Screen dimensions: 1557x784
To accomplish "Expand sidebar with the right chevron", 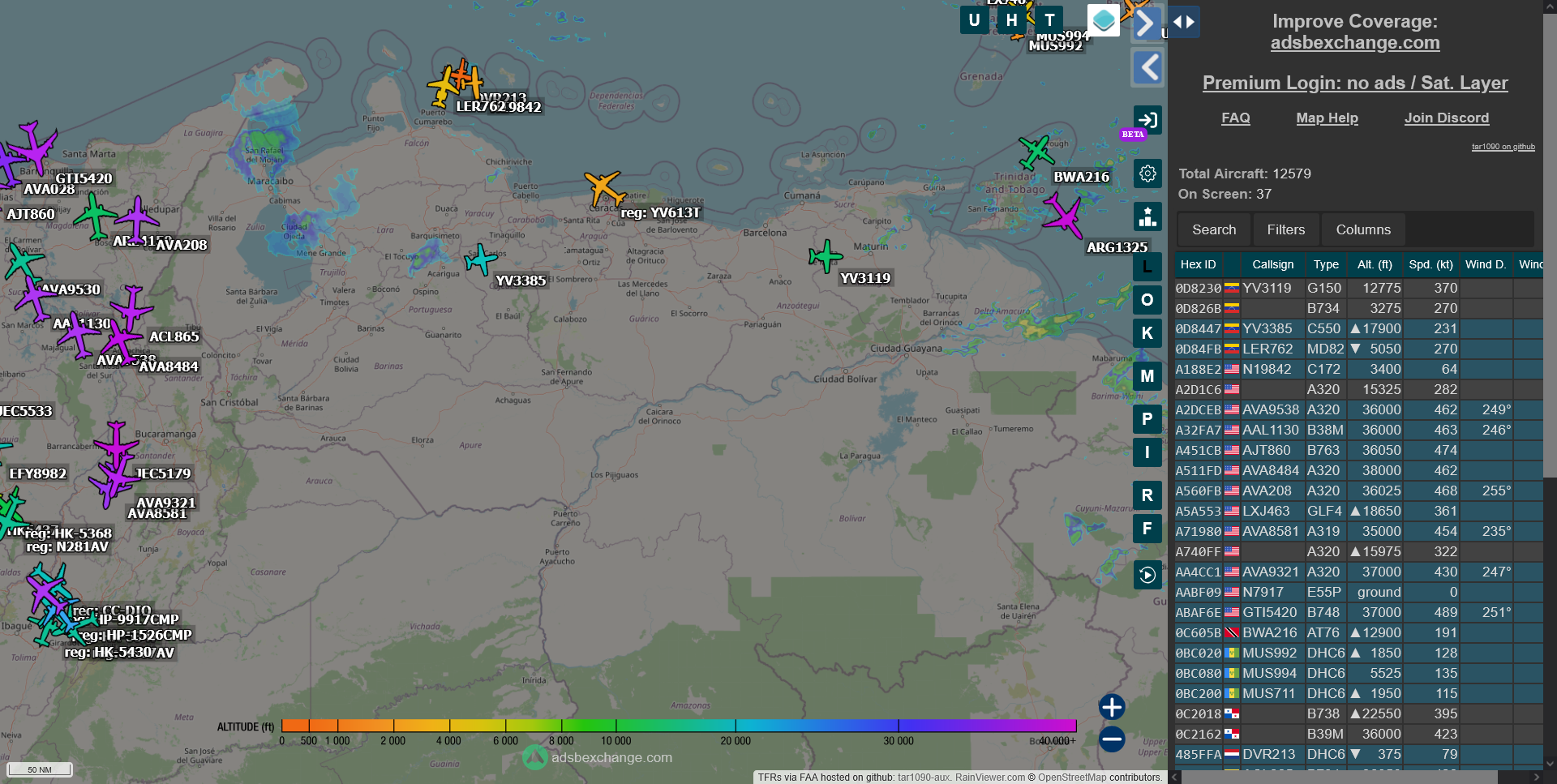I will coord(1145,23).
